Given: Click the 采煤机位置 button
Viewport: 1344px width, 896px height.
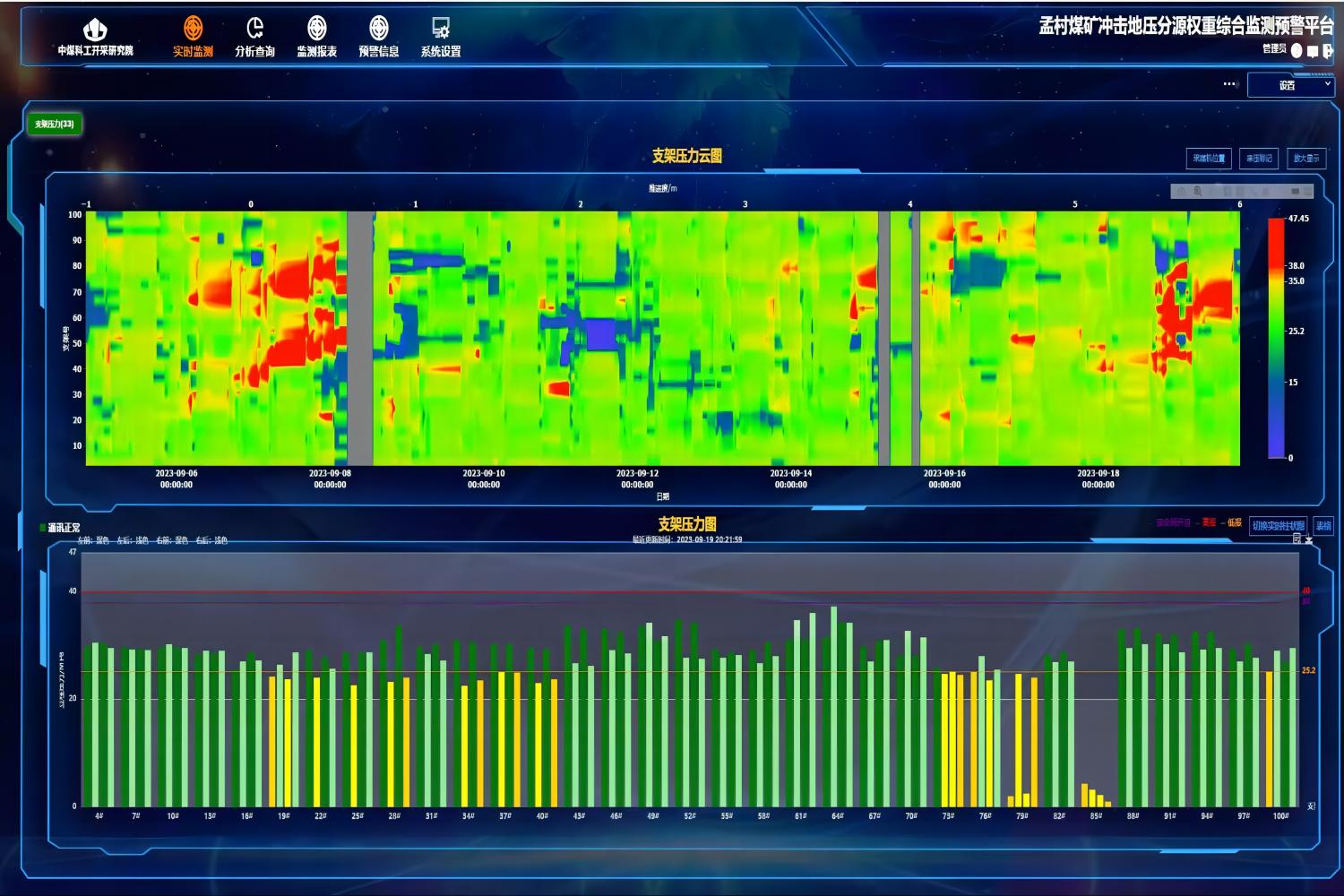Looking at the screenshot, I should pyautogui.click(x=1209, y=159).
